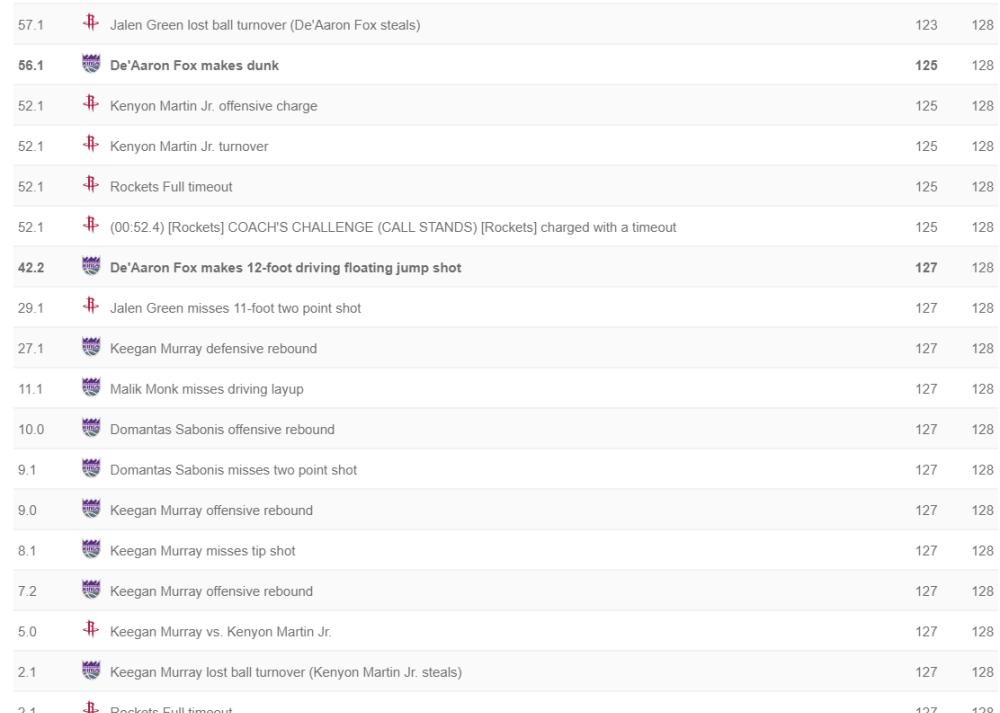Click the 125 score on De'Aaron Fox dunk row
The height and width of the screenshot is (713, 1000).
[x=926, y=66]
